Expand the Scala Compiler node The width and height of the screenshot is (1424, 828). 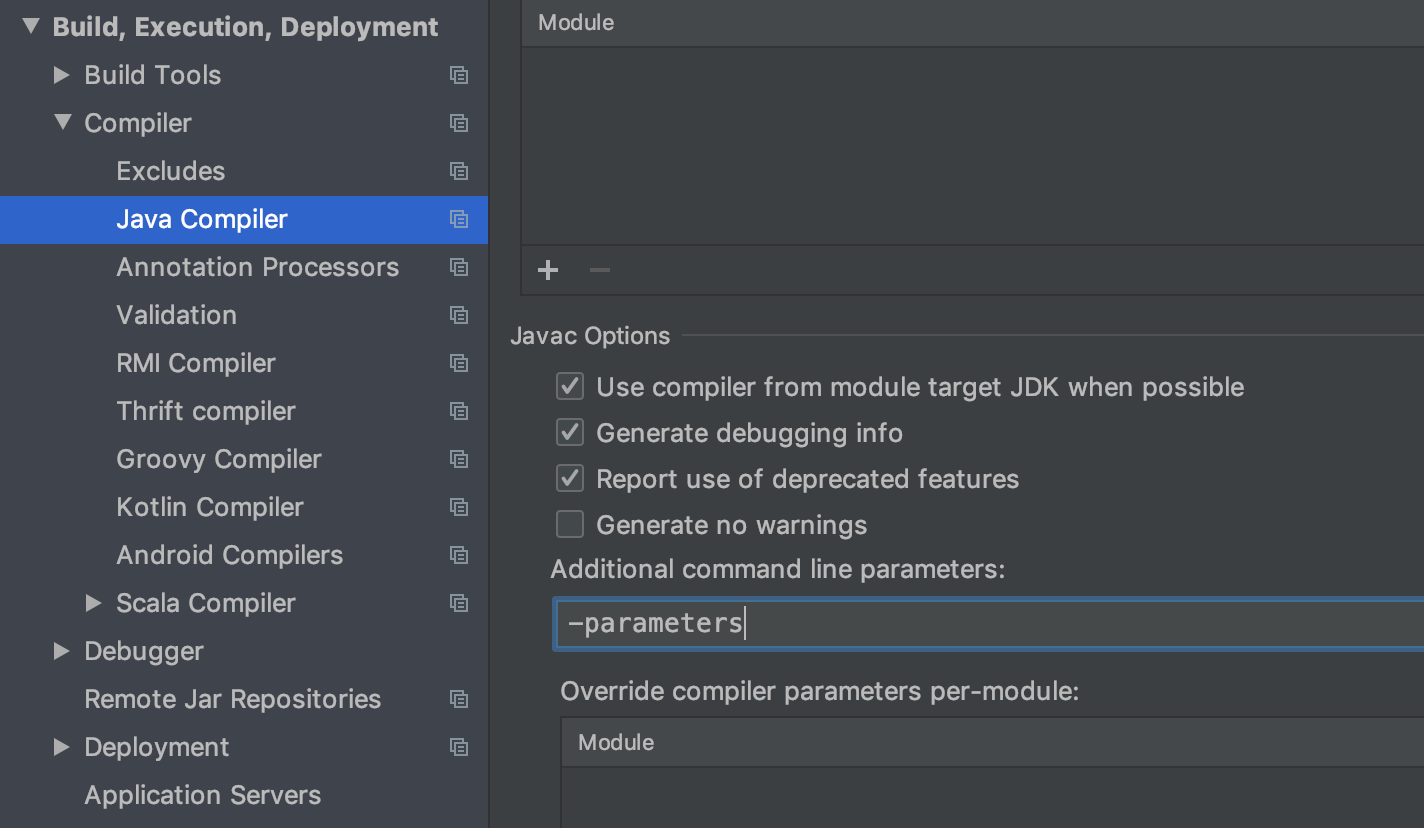coord(94,603)
